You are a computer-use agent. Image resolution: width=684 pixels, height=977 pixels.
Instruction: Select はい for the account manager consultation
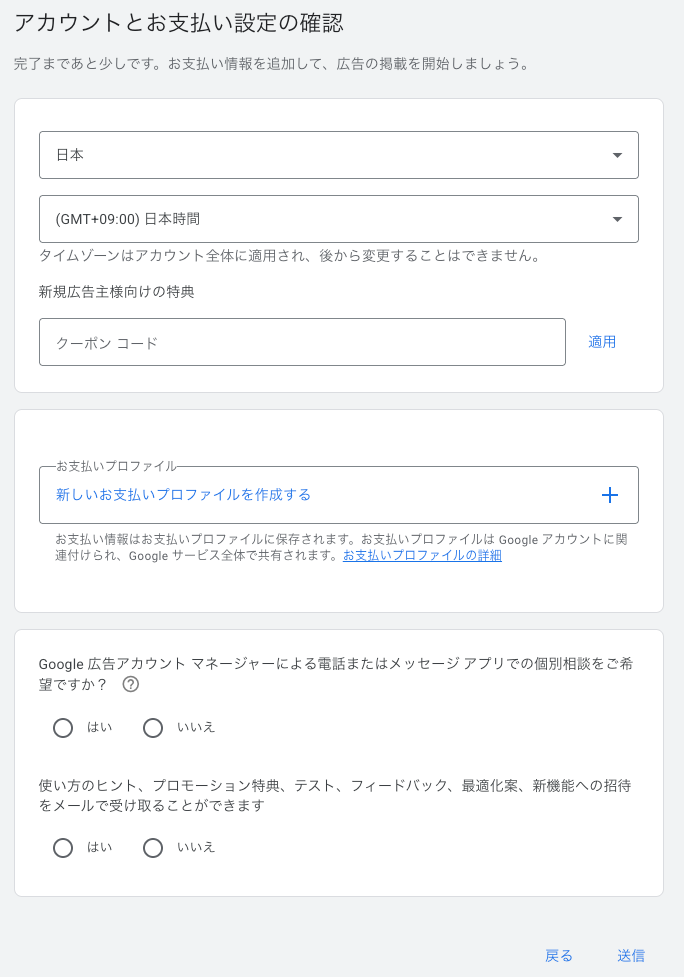click(x=63, y=727)
